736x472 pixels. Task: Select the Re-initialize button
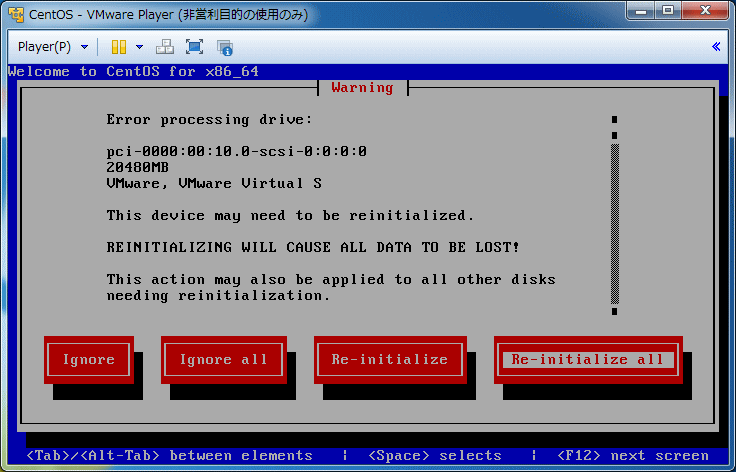pos(389,360)
